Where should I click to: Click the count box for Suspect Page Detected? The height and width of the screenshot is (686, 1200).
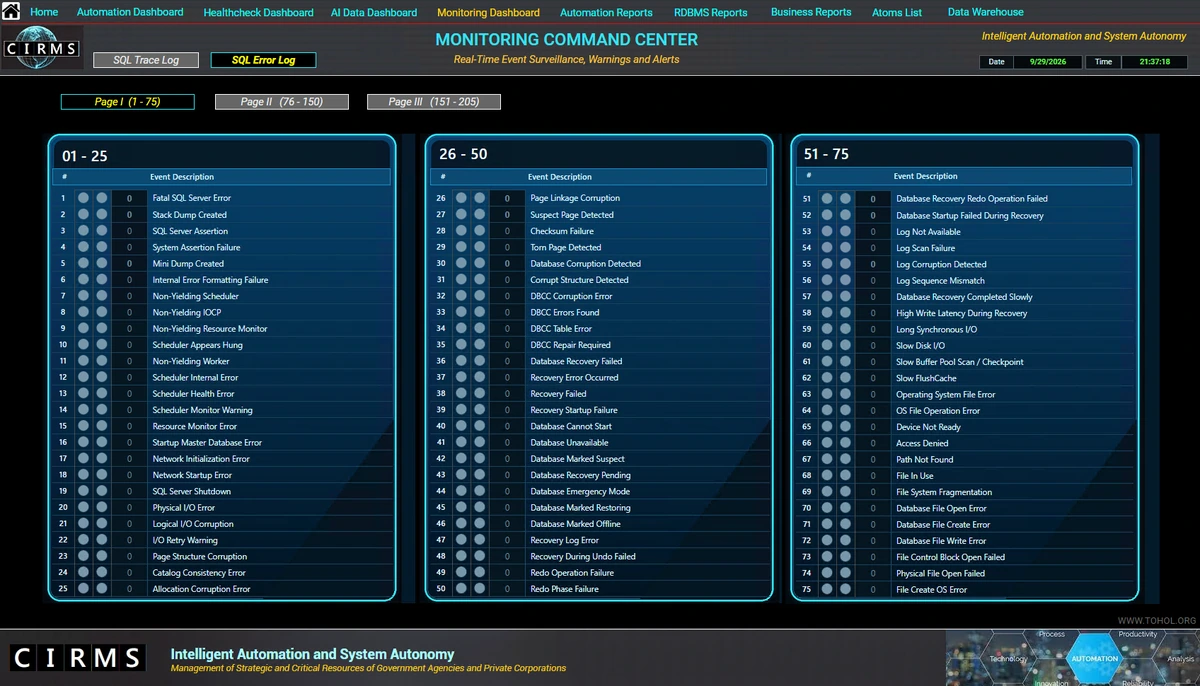tap(507, 214)
